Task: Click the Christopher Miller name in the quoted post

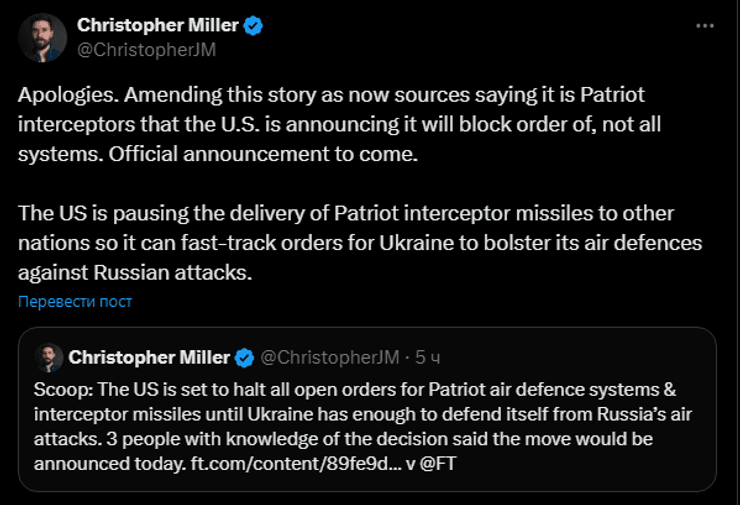Action: coord(148,357)
